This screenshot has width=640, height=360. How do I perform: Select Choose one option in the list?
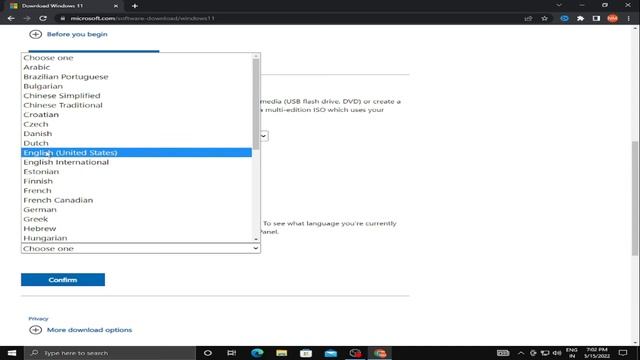pyautogui.click(x=136, y=58)
